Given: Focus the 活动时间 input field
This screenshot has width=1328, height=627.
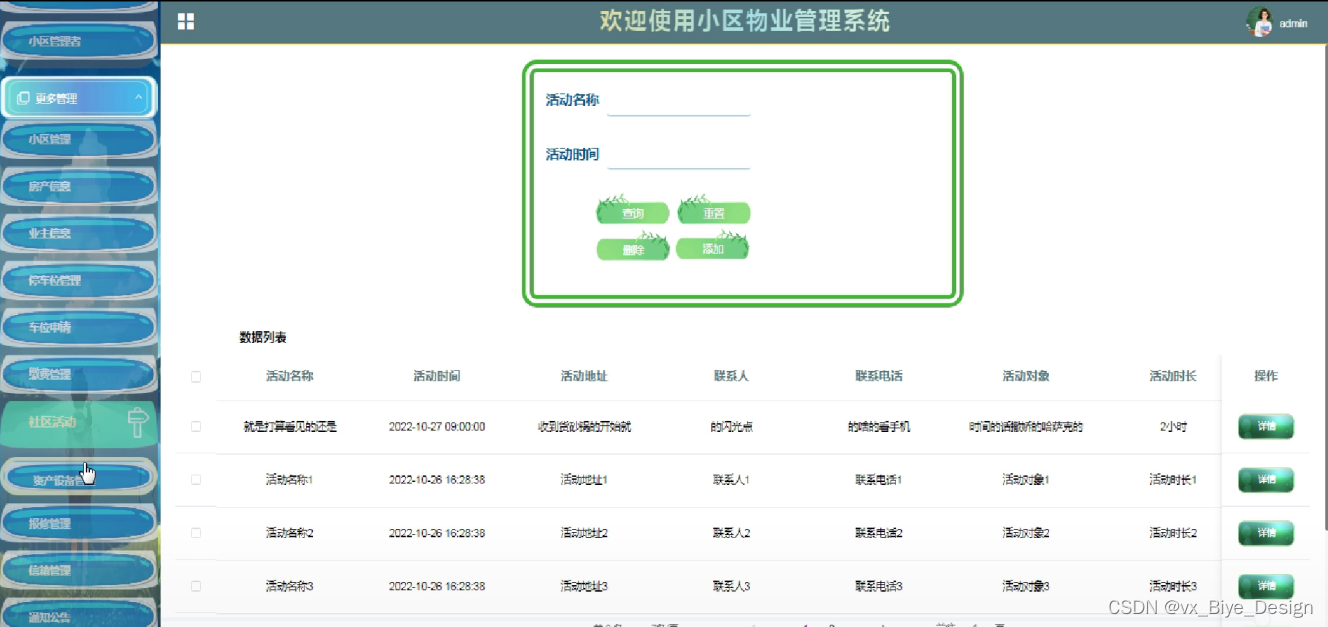Looking at the screenshot, I should (x=679, y=155).
